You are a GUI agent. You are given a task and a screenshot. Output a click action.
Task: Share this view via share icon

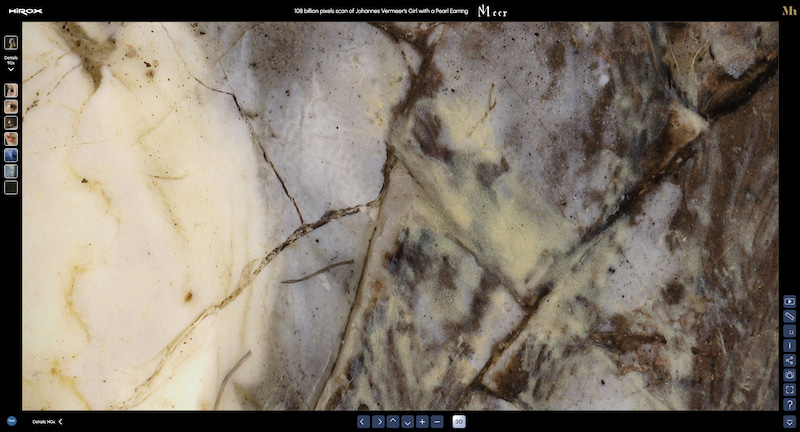(789, 361)
